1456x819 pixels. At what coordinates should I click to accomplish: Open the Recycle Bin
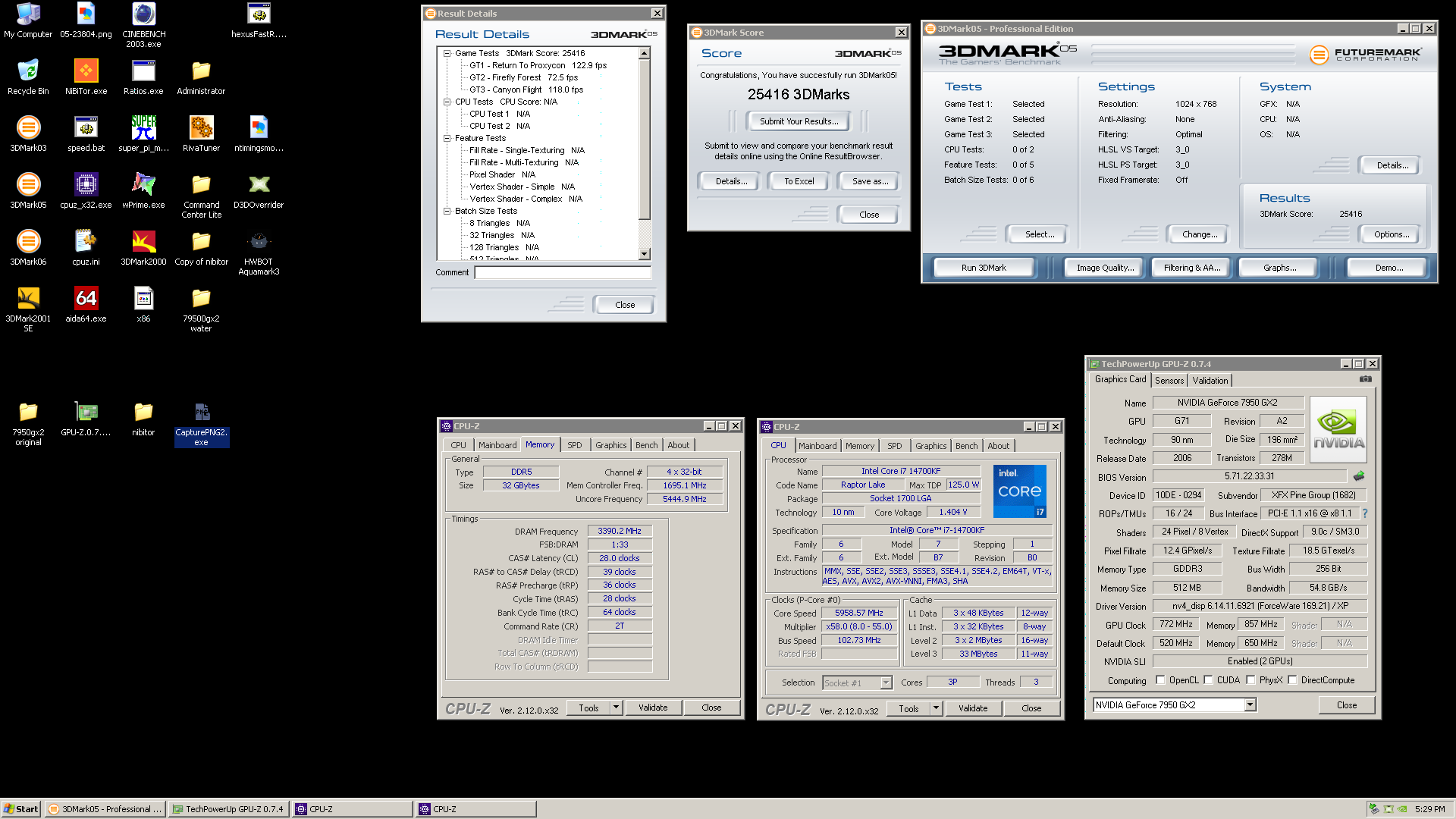[28, 77]
